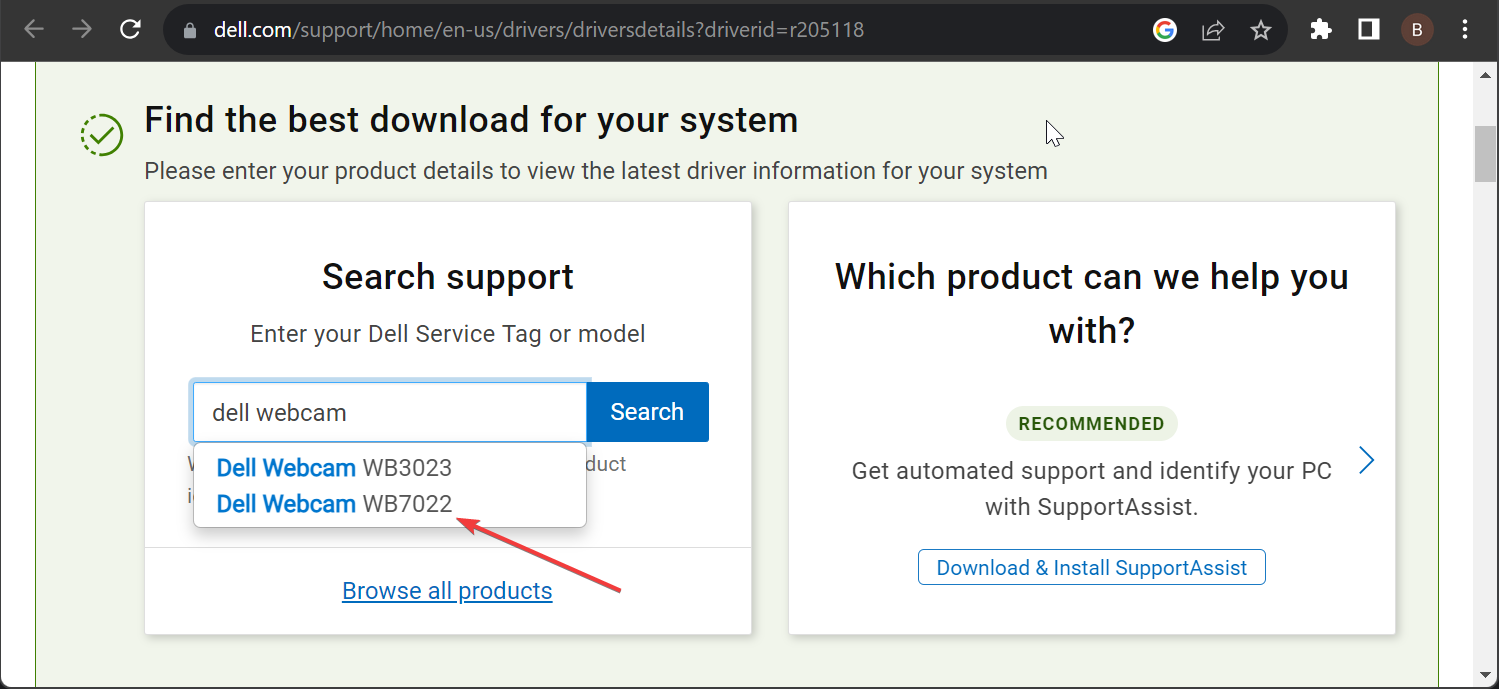Reload the Dell support page
The height and width of the screenshot is (689, 1499).
pos(130,30)
